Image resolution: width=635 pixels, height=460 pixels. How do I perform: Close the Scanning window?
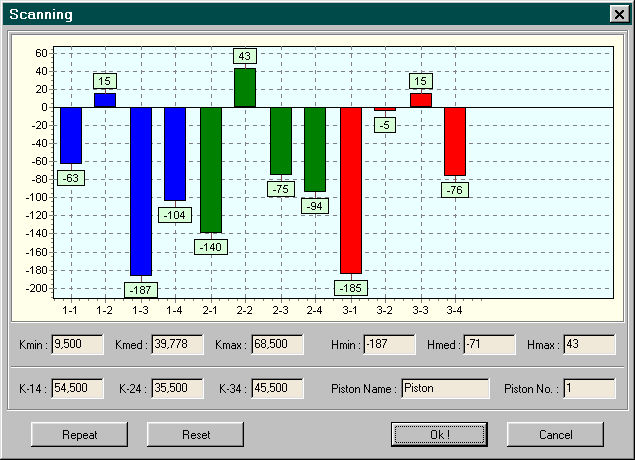click(x=618, y=14)
